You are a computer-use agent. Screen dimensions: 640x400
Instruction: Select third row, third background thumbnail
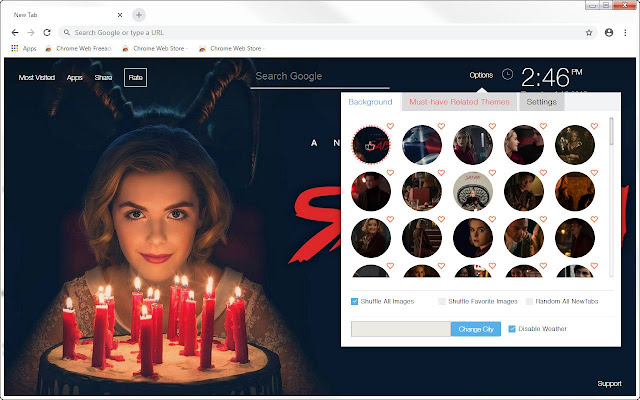(473, 238)
